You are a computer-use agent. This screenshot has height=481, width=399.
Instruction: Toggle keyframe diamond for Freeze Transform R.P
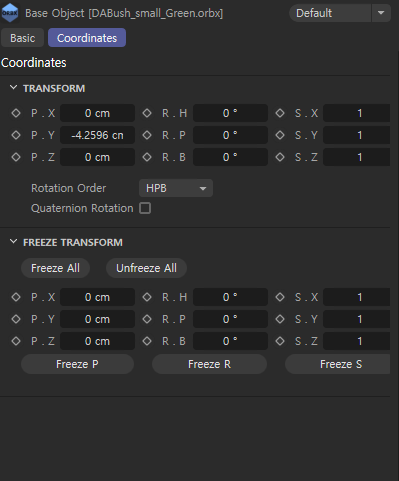[x=147, y=319]
